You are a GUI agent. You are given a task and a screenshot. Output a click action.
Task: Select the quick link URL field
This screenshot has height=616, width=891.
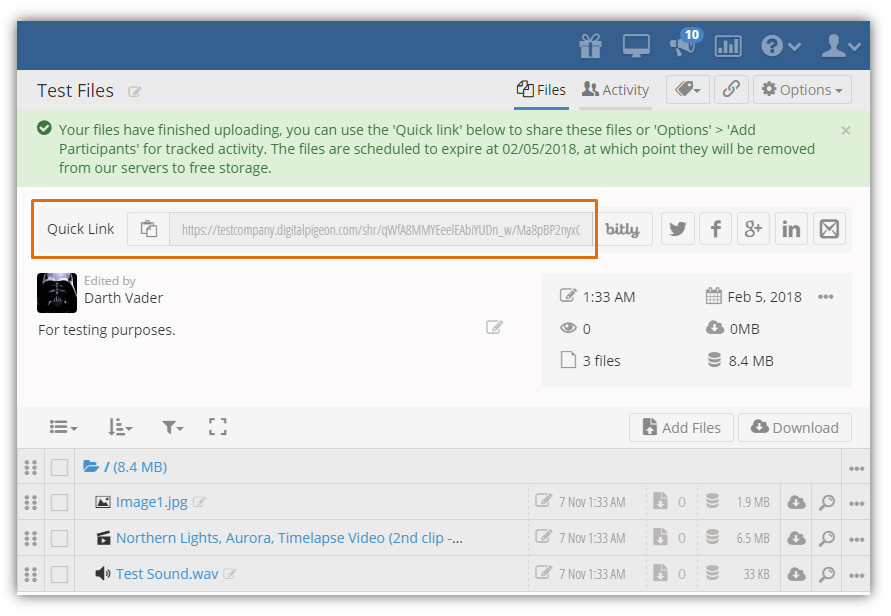(381, 229)
